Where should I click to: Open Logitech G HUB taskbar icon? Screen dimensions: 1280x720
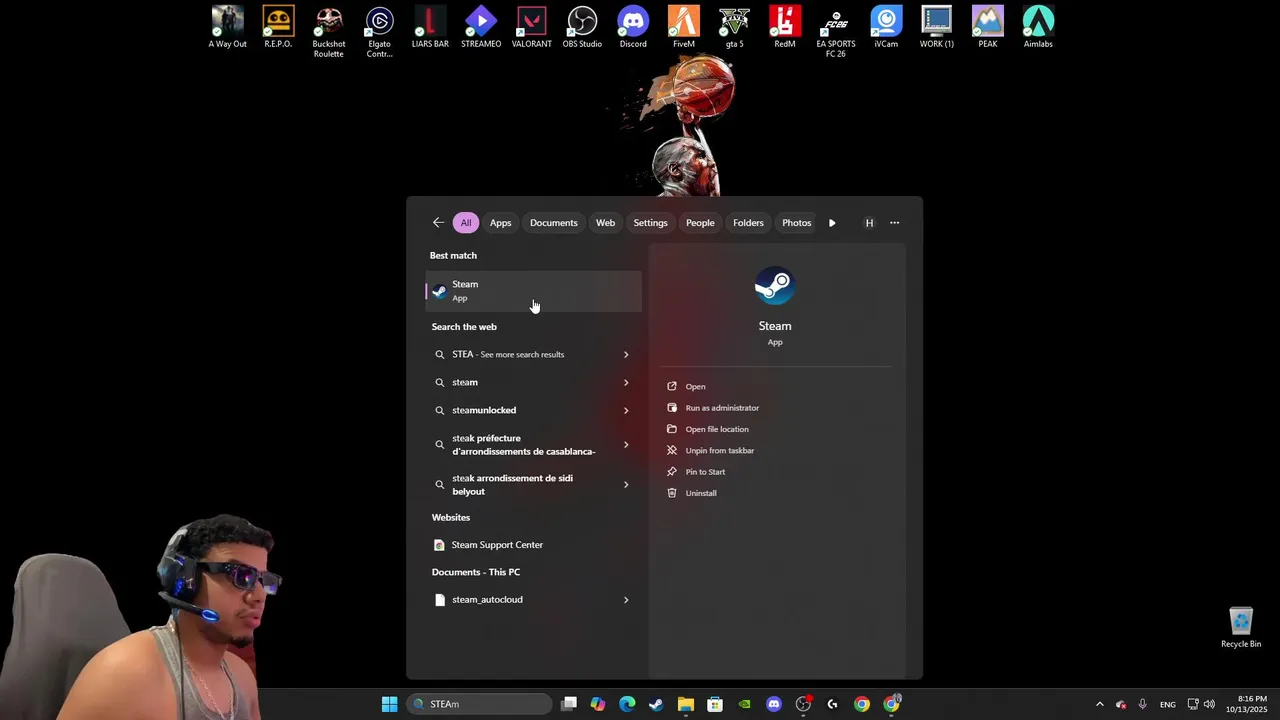point(832,704)
